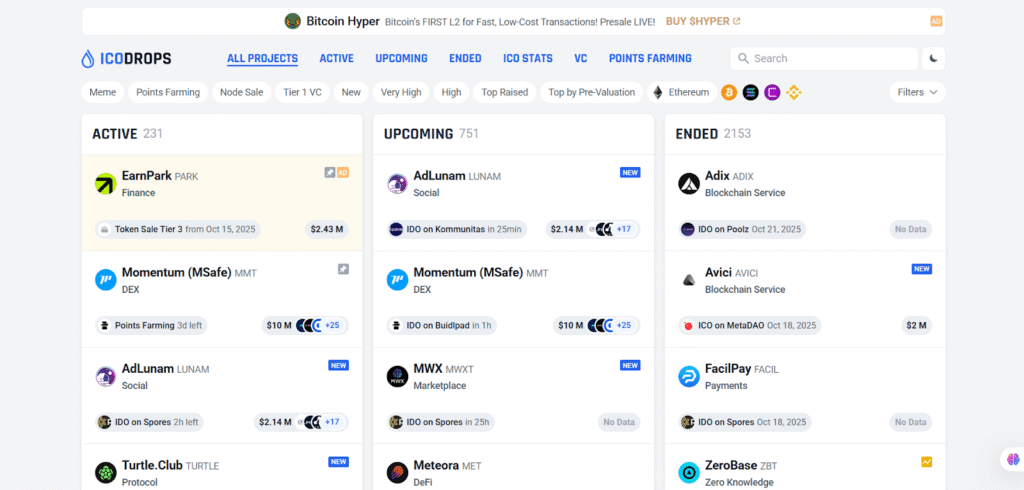Toggle the Top Raised filter chip

505,93
